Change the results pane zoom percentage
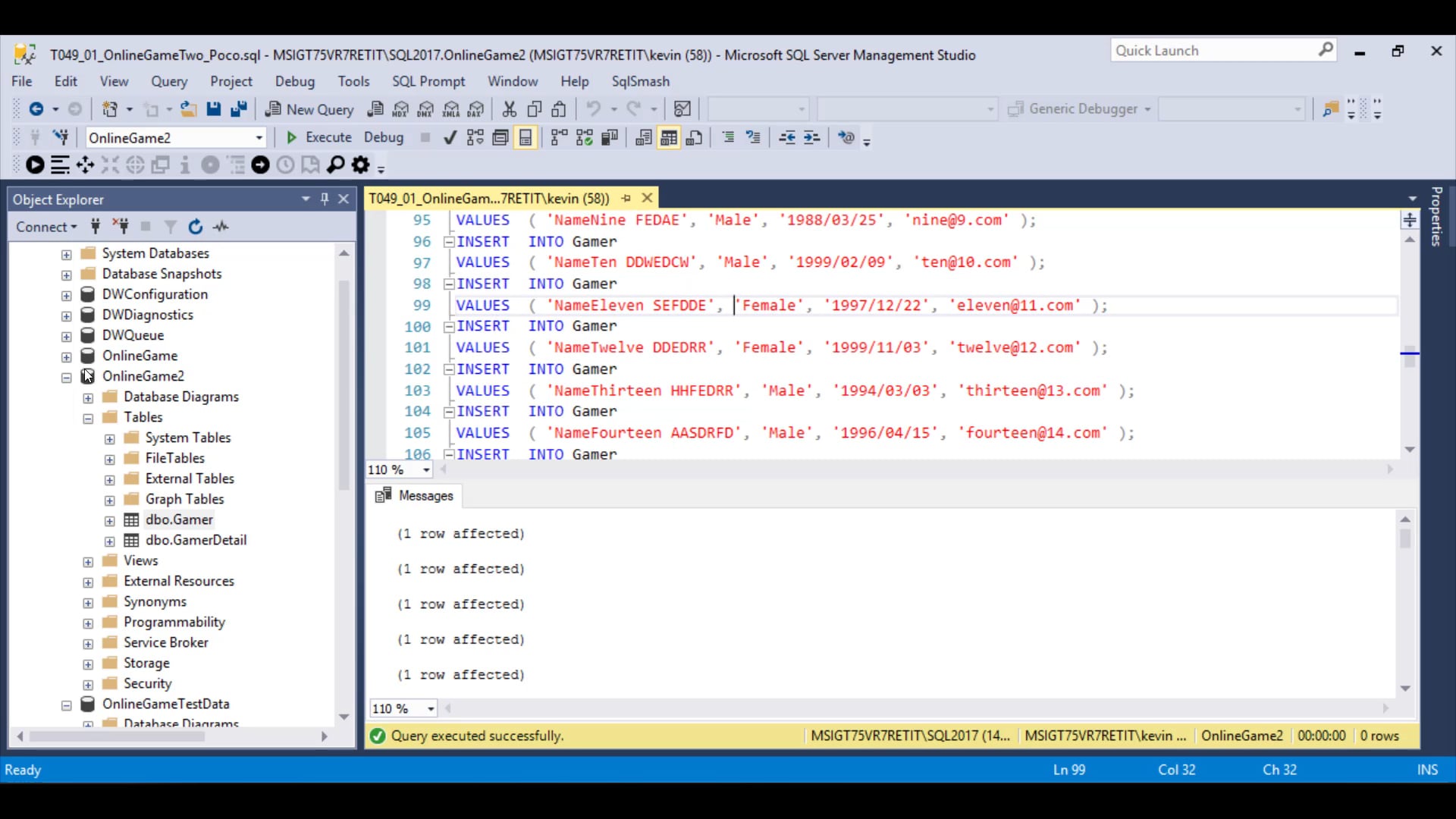1456x819 pixels. coord(403,708)
